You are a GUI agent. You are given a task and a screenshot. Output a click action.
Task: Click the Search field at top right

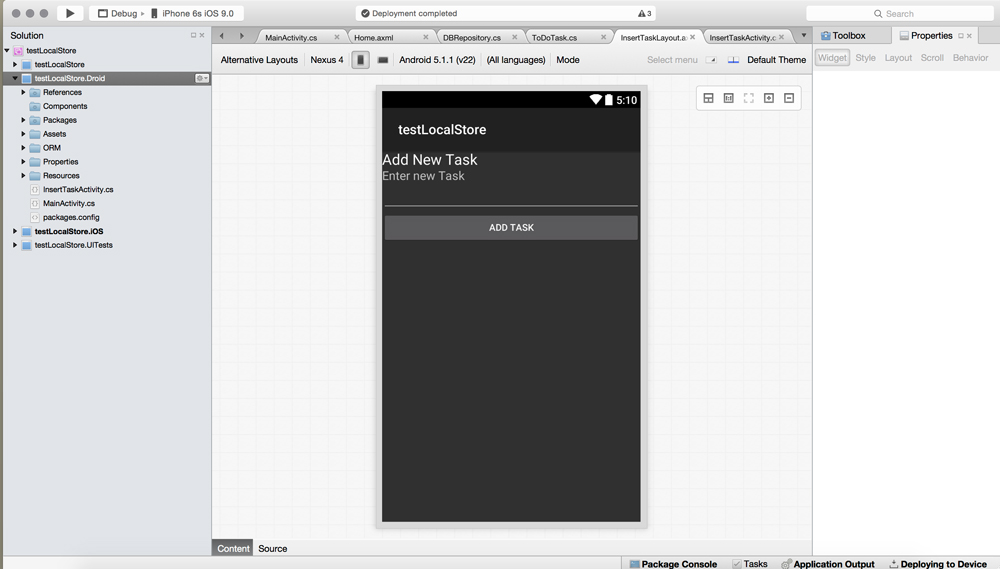coord(899,14)
